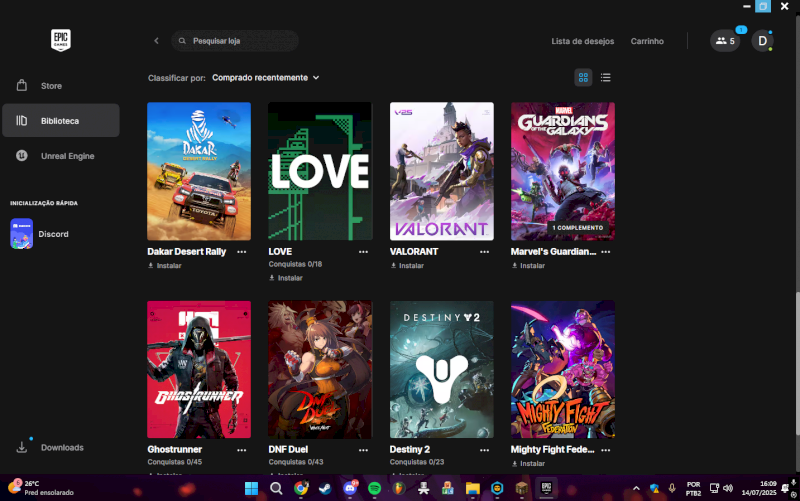Install the LOVE game

coord(286,278)
